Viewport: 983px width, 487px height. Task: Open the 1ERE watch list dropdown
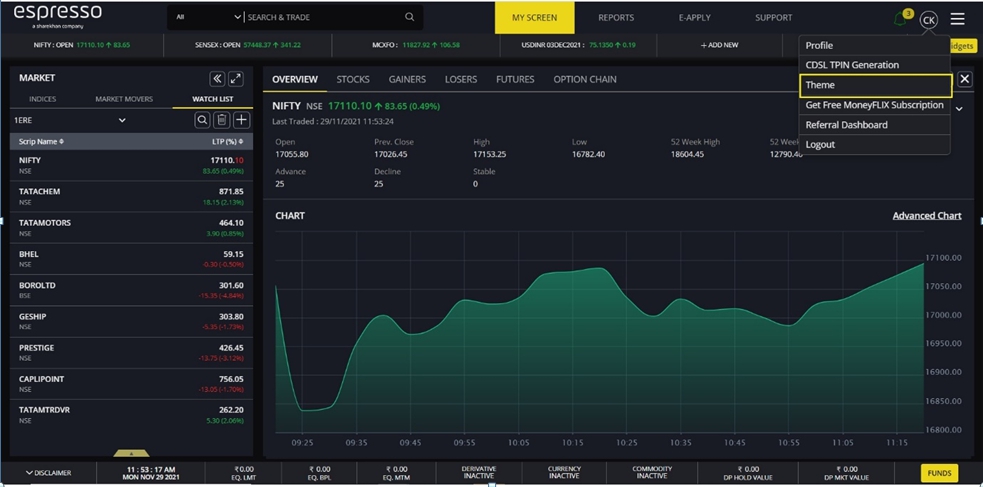point(69,120)
